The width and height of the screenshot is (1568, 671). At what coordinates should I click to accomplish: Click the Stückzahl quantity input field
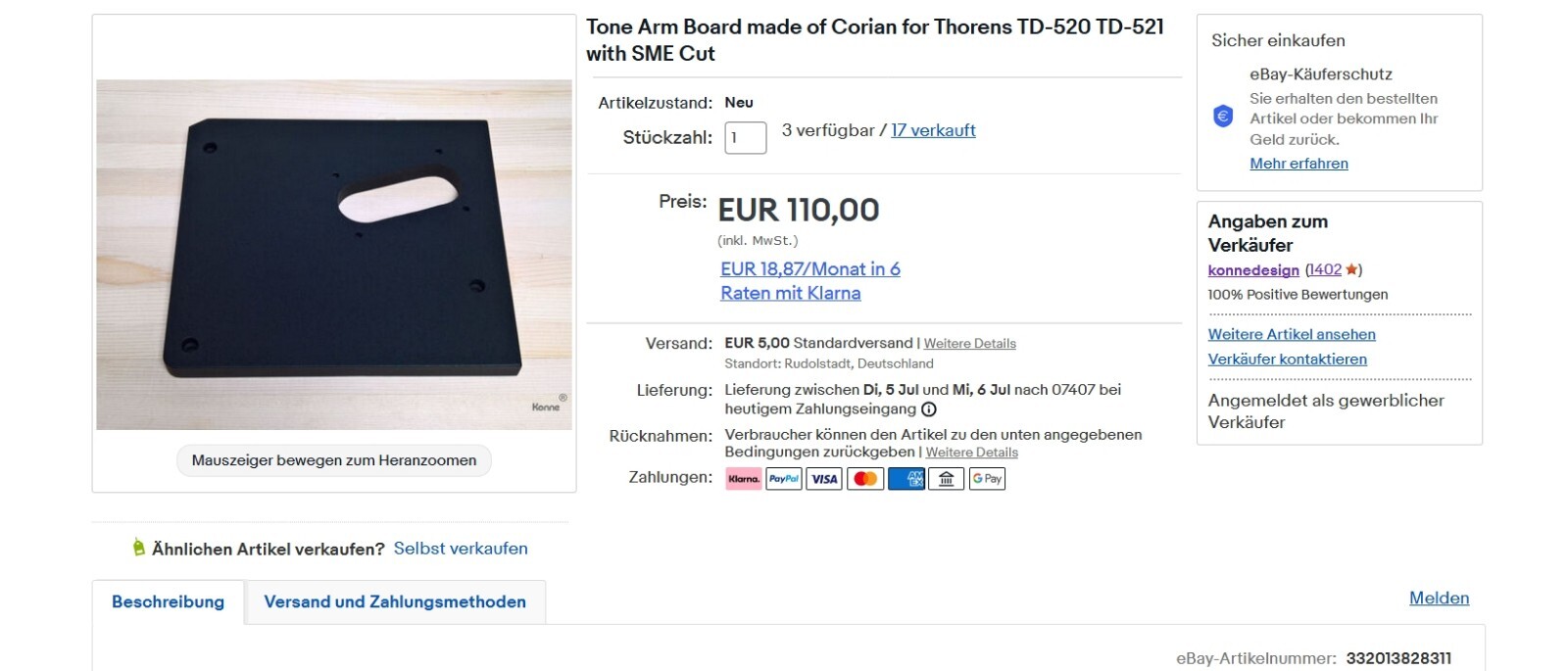[745, 138]
